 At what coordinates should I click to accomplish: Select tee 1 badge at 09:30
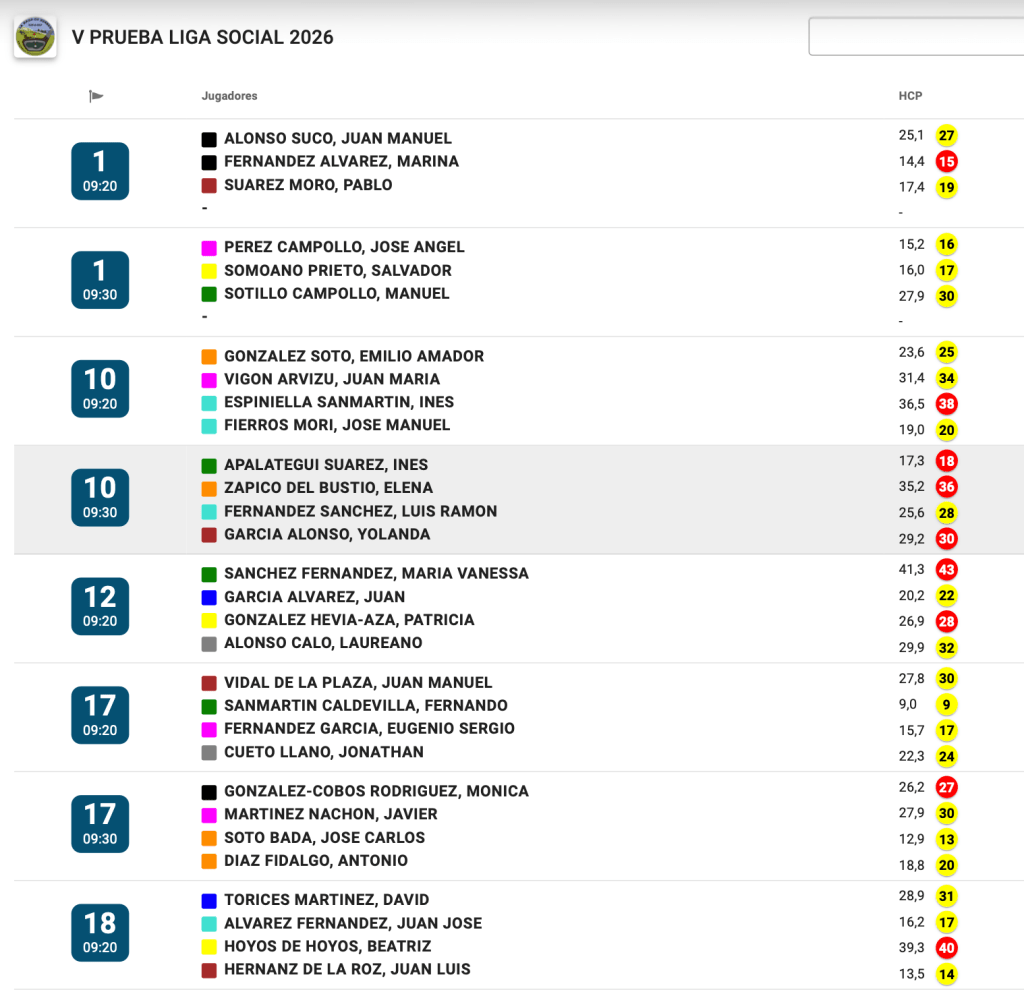100,280
